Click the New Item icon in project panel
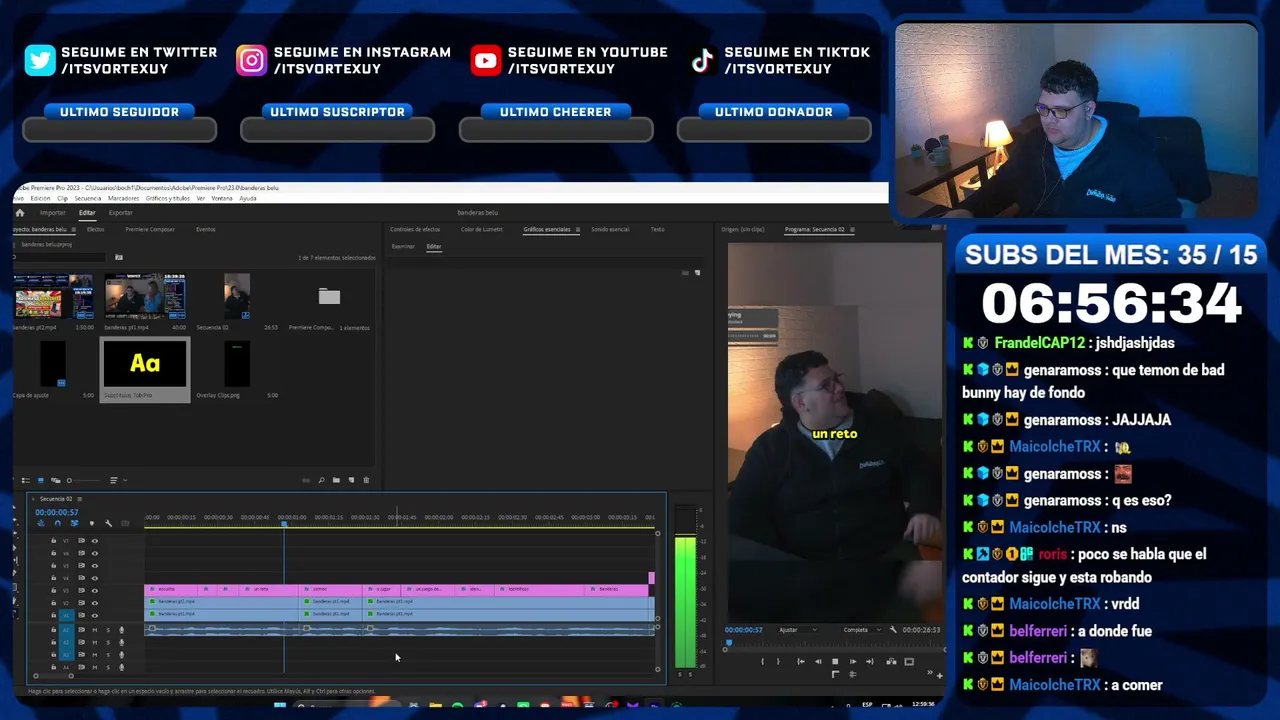The height and width of the screenshot is (720, 1280). coord(351,481)
